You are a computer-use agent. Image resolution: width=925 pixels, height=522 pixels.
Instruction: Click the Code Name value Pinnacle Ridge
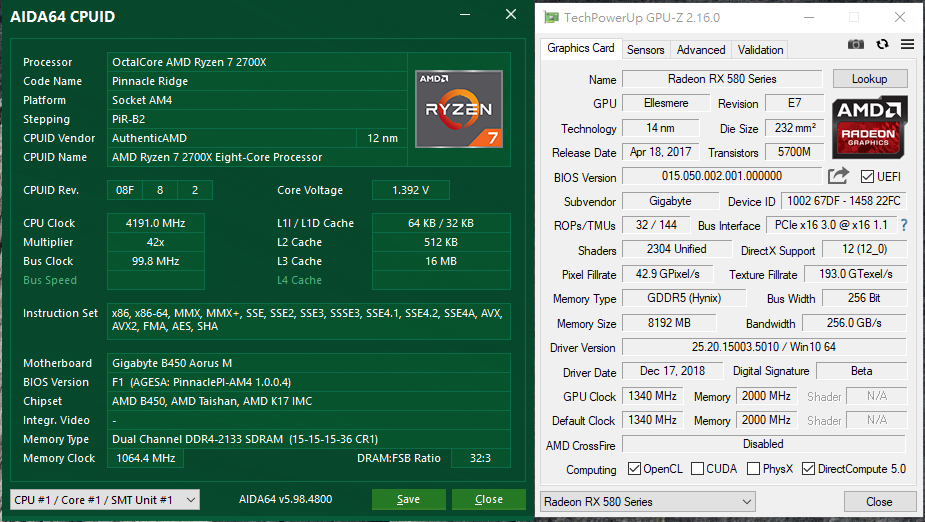coord(257,81)
